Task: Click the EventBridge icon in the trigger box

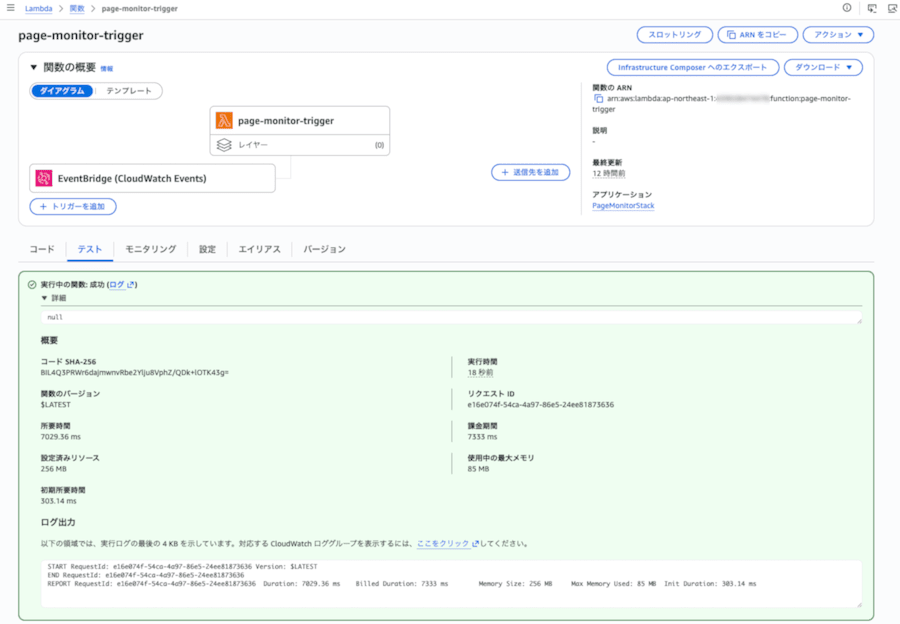Action: 44,178
